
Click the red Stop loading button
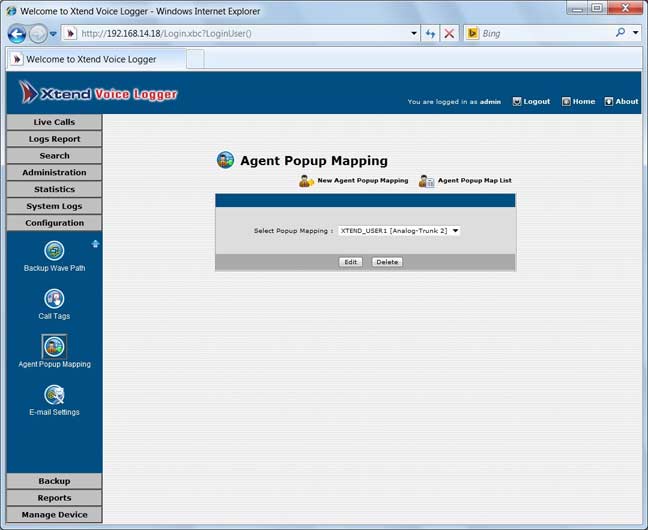[x=449, y=33]
